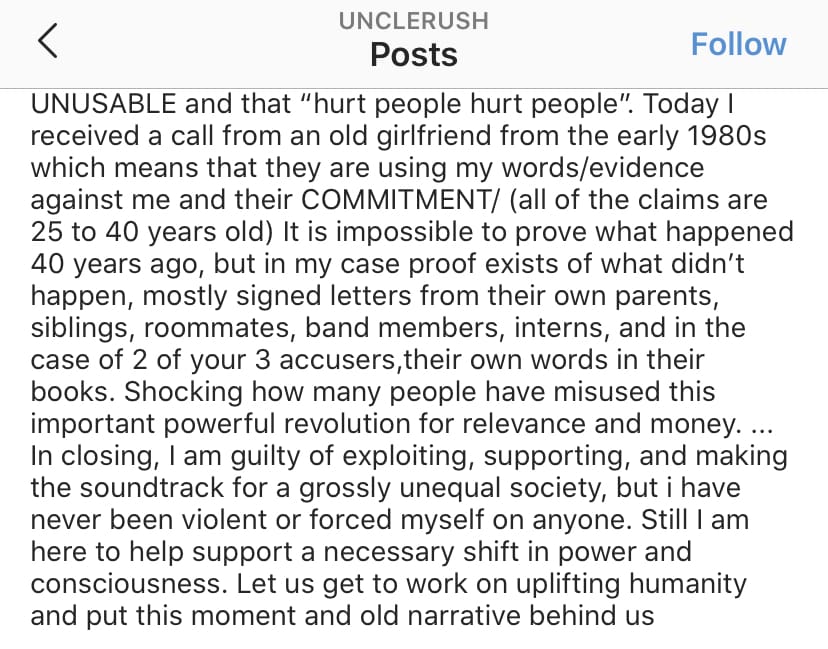This screenshot has width=828, height=649.
Task: Click the words "grossly unequal society"
Action: point(452,488)
